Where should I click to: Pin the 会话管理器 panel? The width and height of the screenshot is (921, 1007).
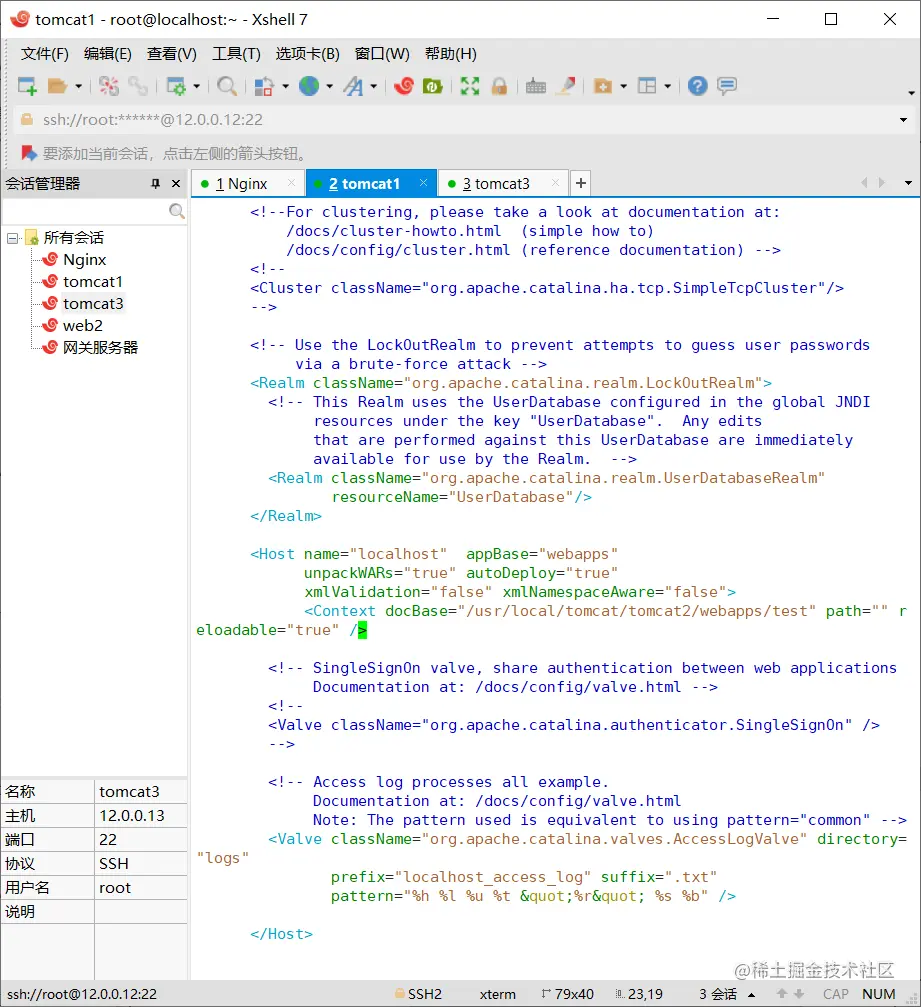point(155,184)
